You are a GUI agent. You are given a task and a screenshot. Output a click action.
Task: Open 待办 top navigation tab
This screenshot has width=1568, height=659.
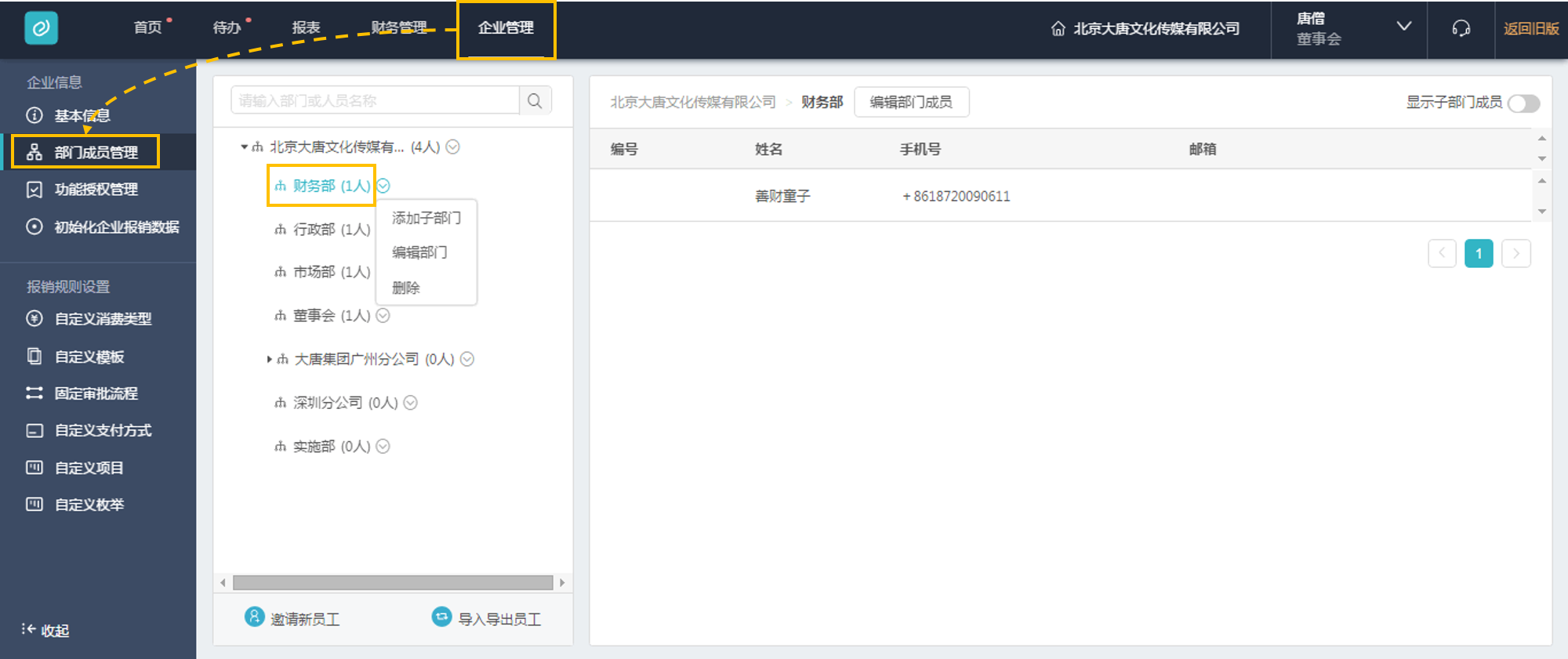227,28
